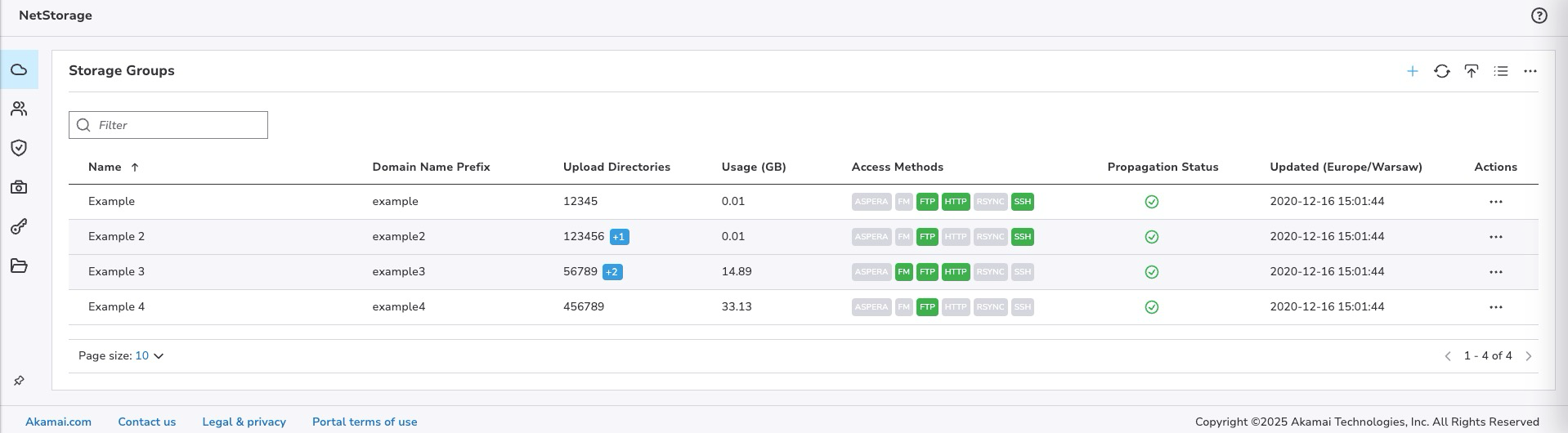Expand the +1 upload directories badge for Example 2
1568x433 pixels.
click(x=619, y=237)
